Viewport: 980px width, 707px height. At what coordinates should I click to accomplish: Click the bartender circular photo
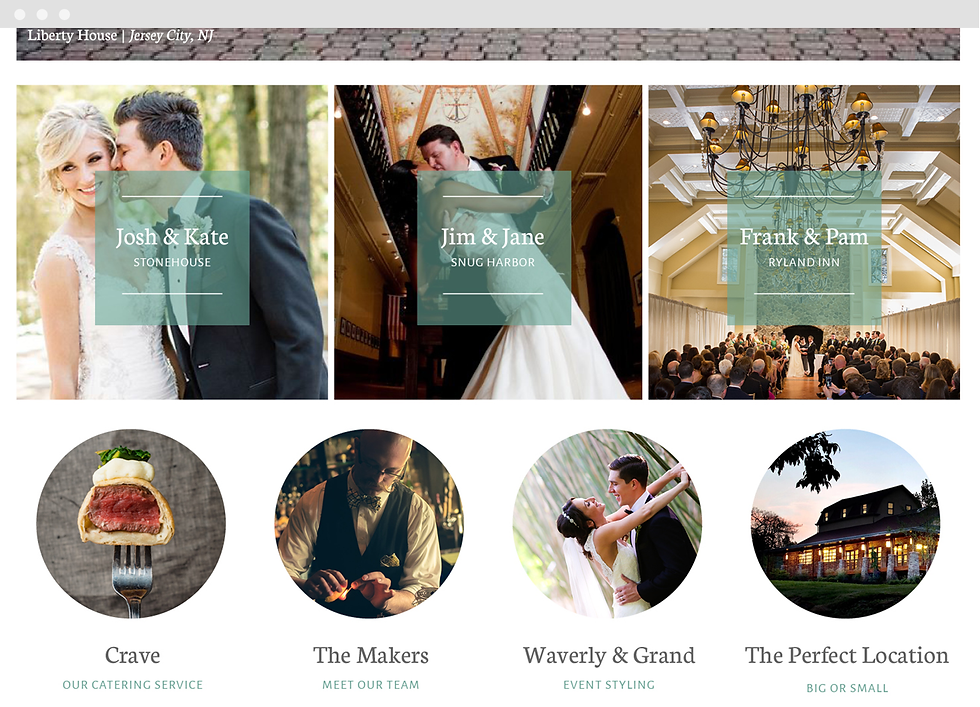(370, 523)
